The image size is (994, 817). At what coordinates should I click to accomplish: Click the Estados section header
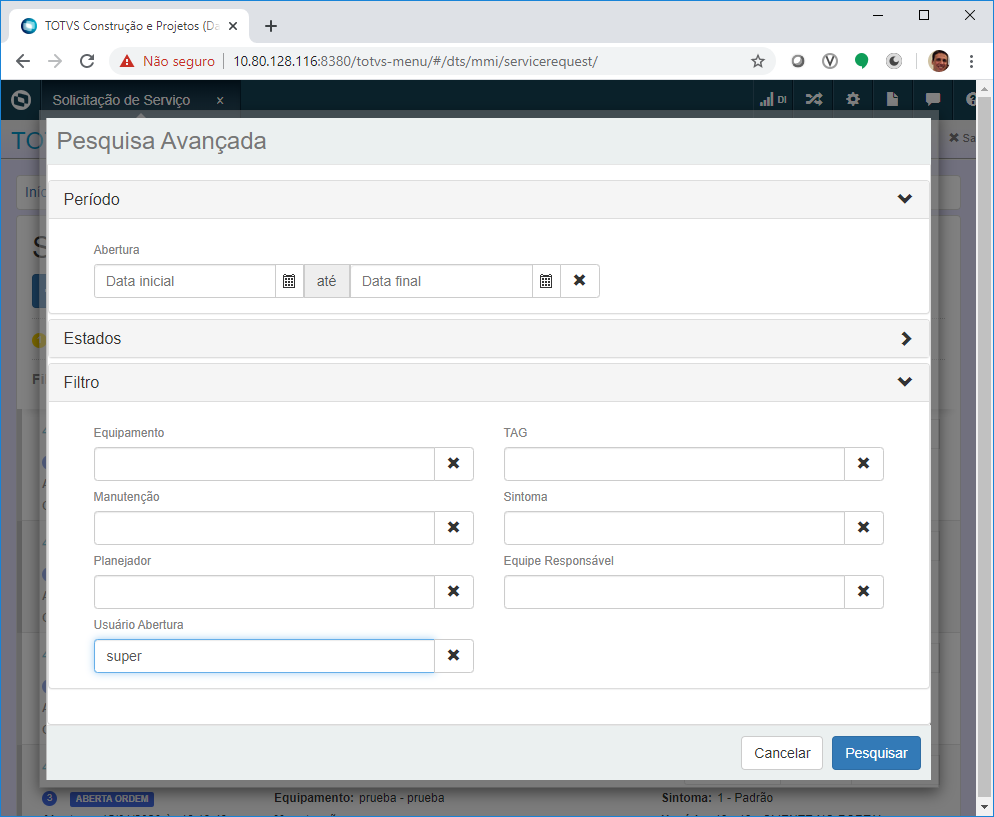click(489, 338)
